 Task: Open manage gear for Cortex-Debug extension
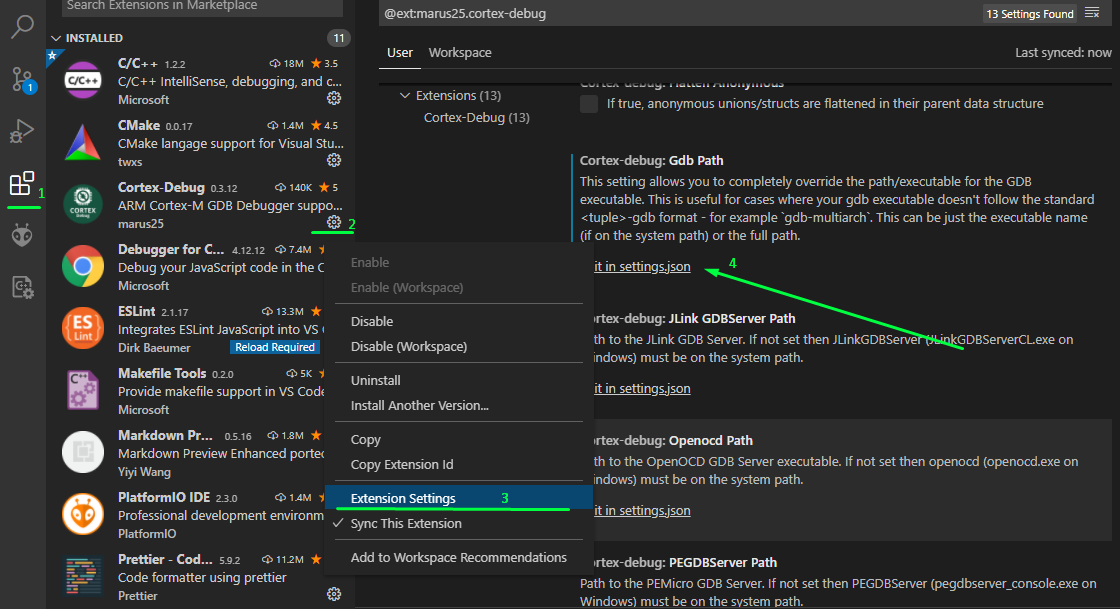click(x=334, y=222)
